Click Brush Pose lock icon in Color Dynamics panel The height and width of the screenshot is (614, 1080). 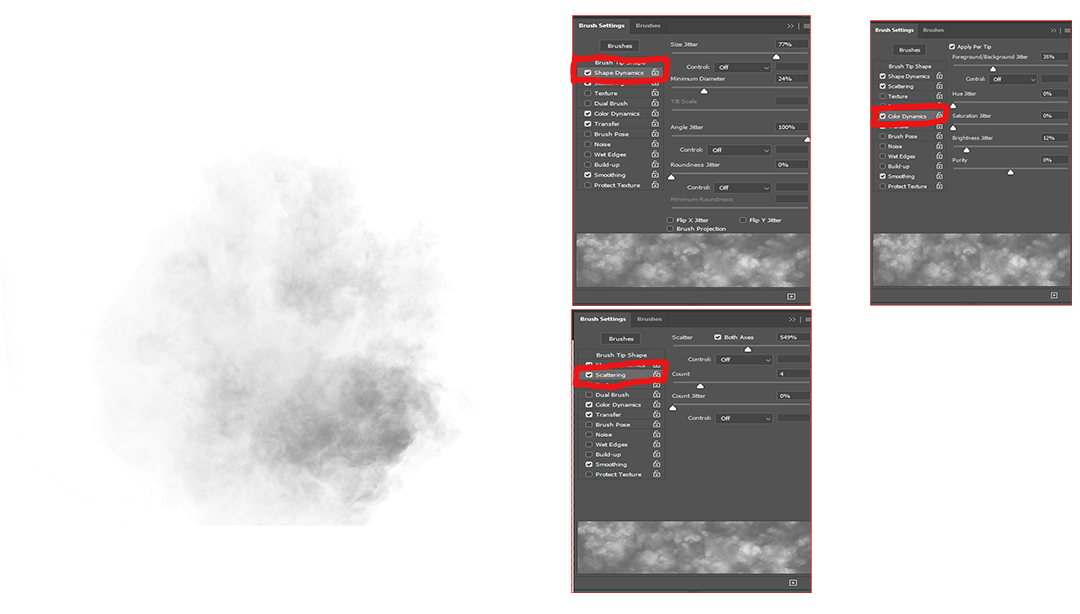point(939,136)
